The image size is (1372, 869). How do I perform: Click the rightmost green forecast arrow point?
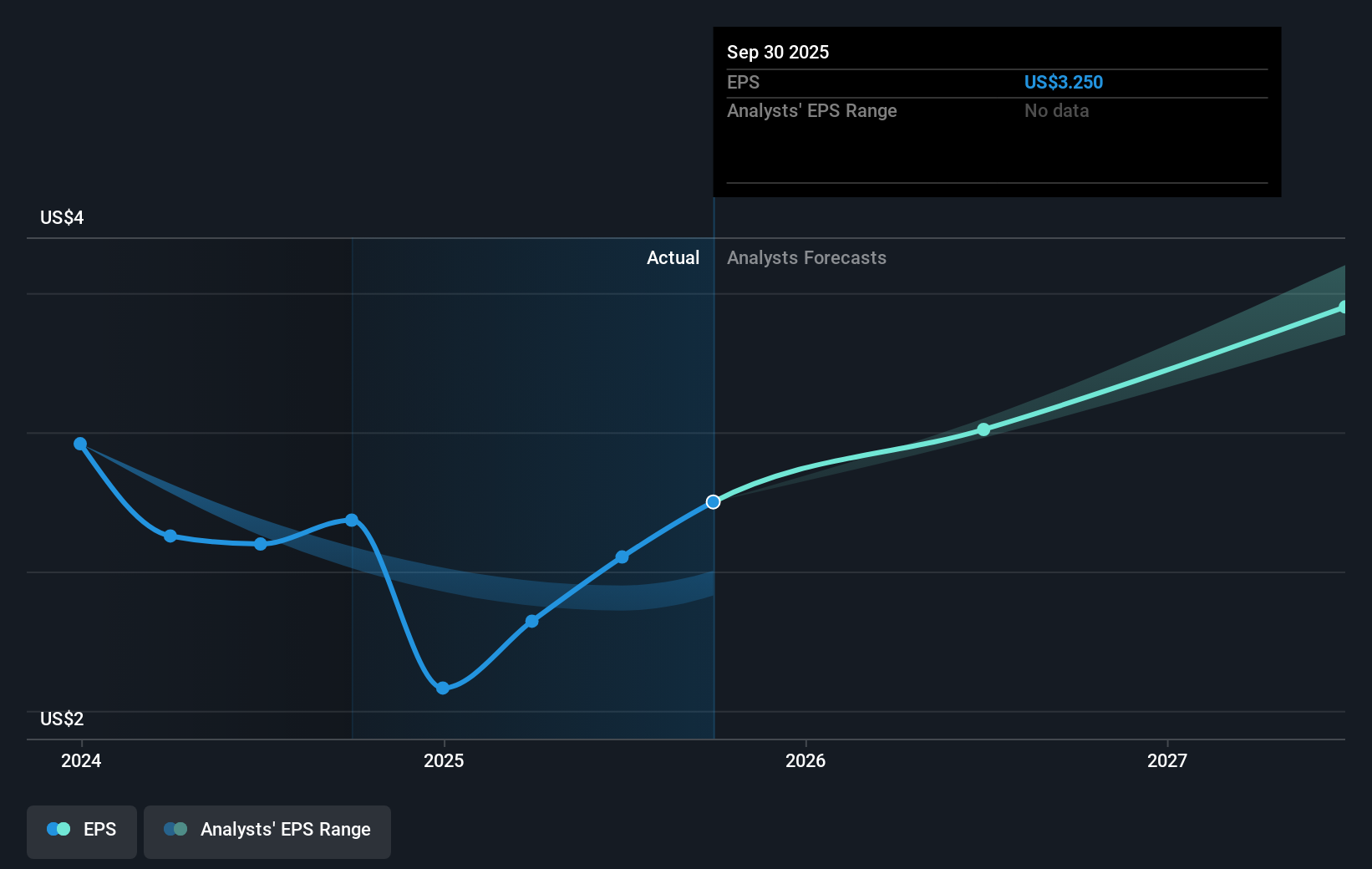(1341, 307)
